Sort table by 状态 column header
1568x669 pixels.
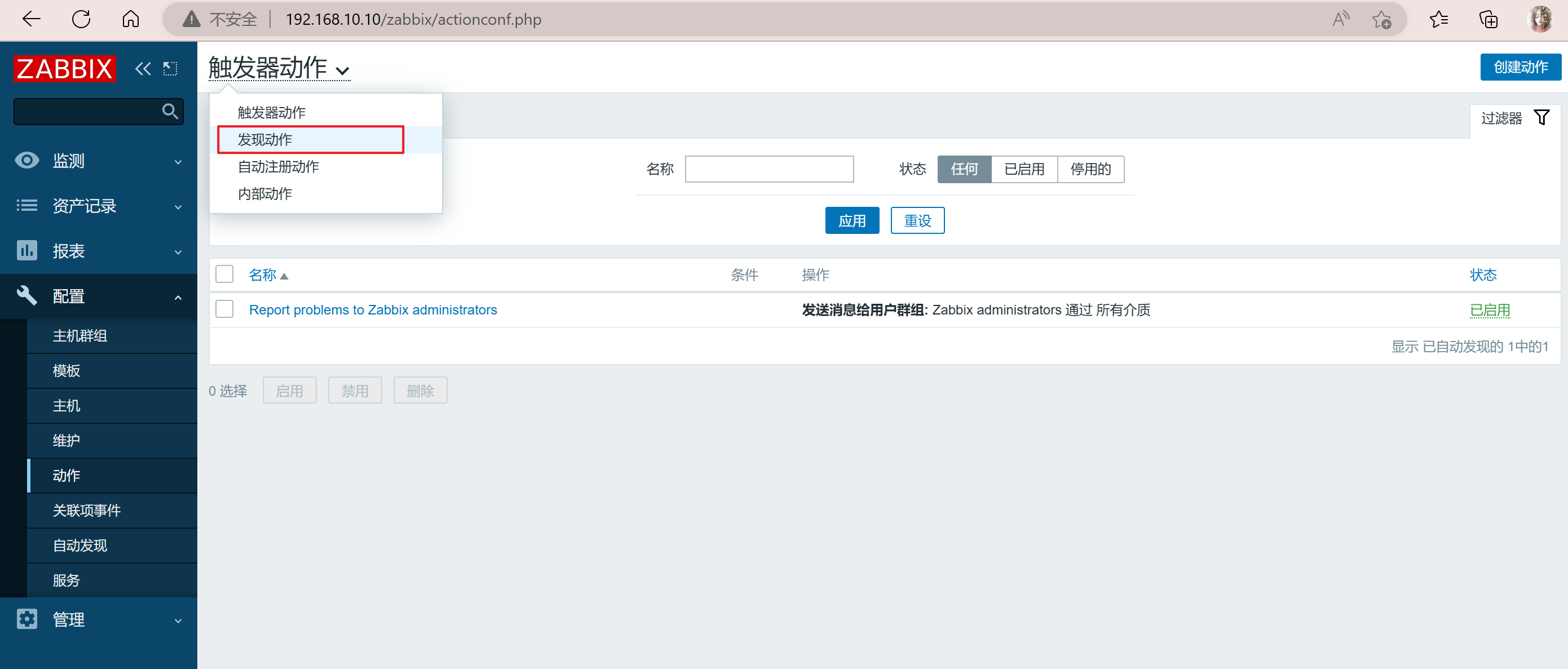(x=1483, y=275)
